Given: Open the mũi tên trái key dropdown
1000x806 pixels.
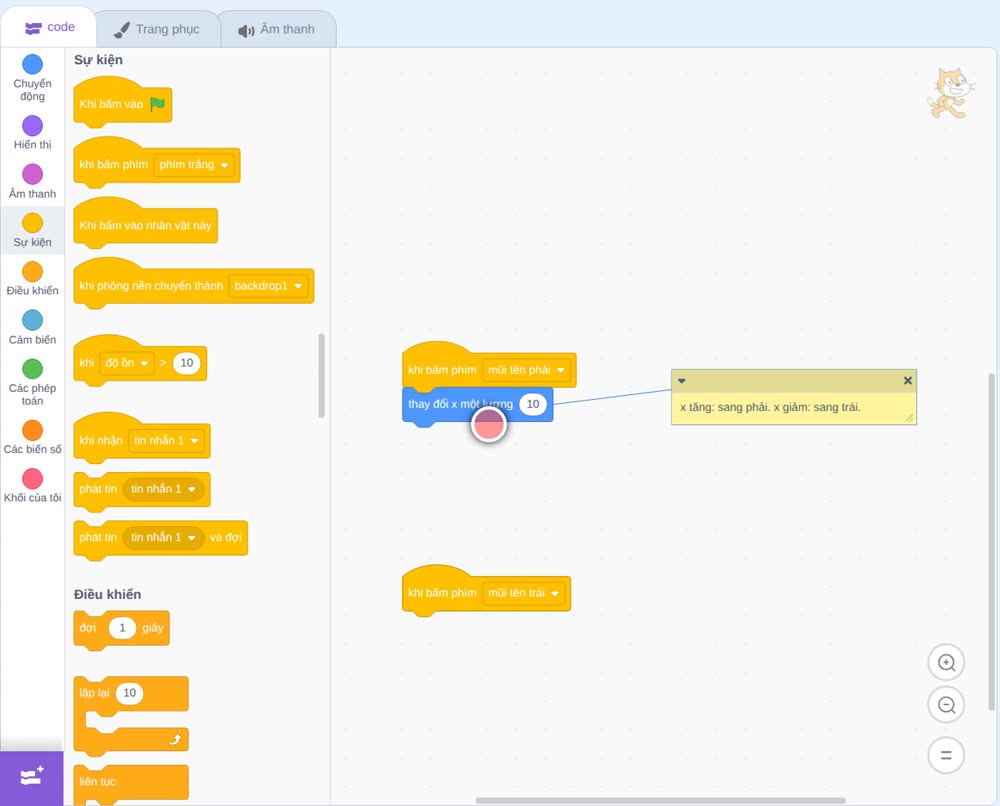Looking at the screenshot, I should [524, 593].
